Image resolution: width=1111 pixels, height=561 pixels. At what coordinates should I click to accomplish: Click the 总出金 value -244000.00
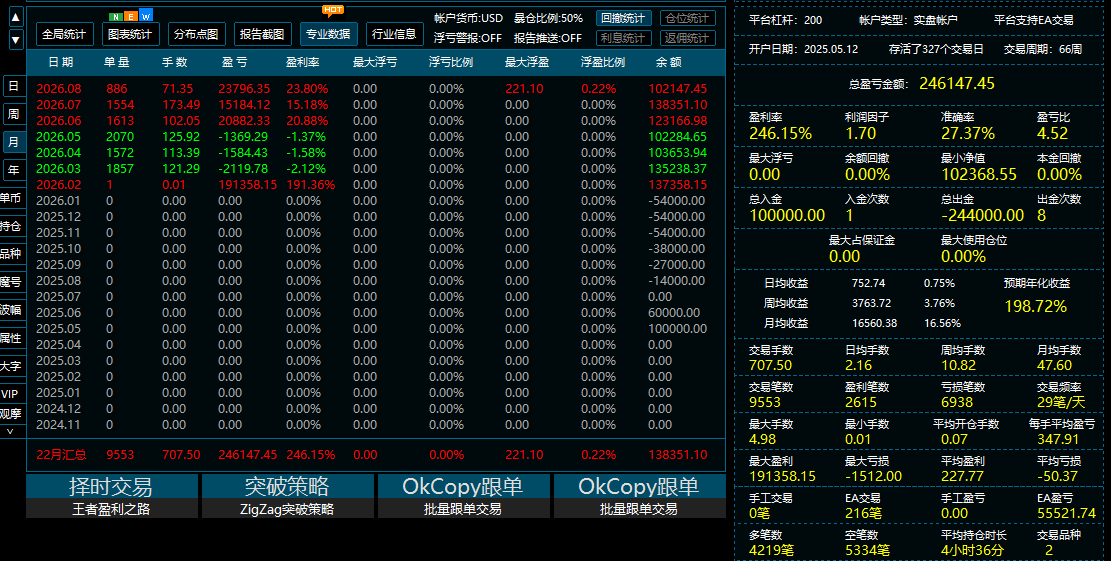coord(983,215)
